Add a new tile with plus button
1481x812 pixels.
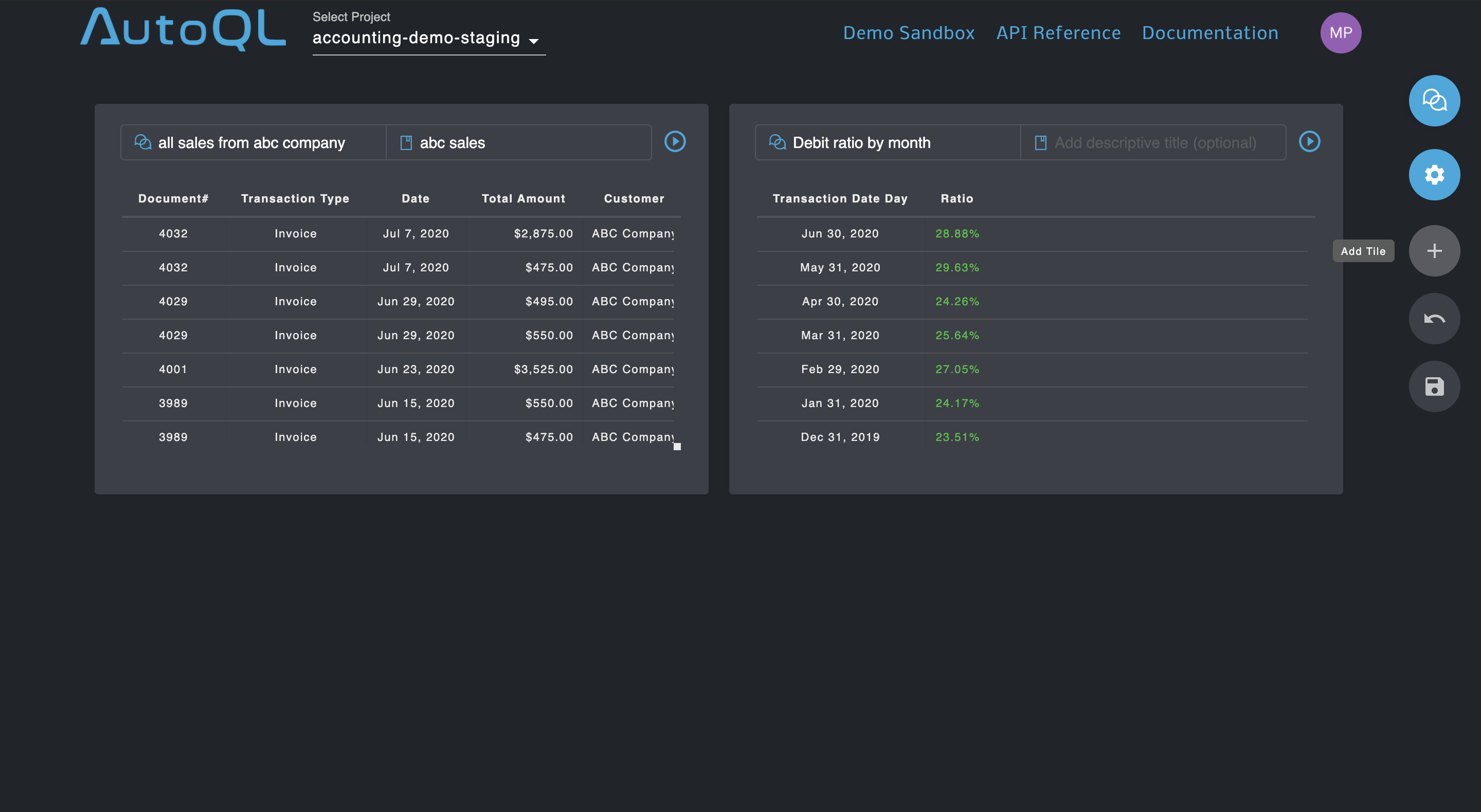1434,251
